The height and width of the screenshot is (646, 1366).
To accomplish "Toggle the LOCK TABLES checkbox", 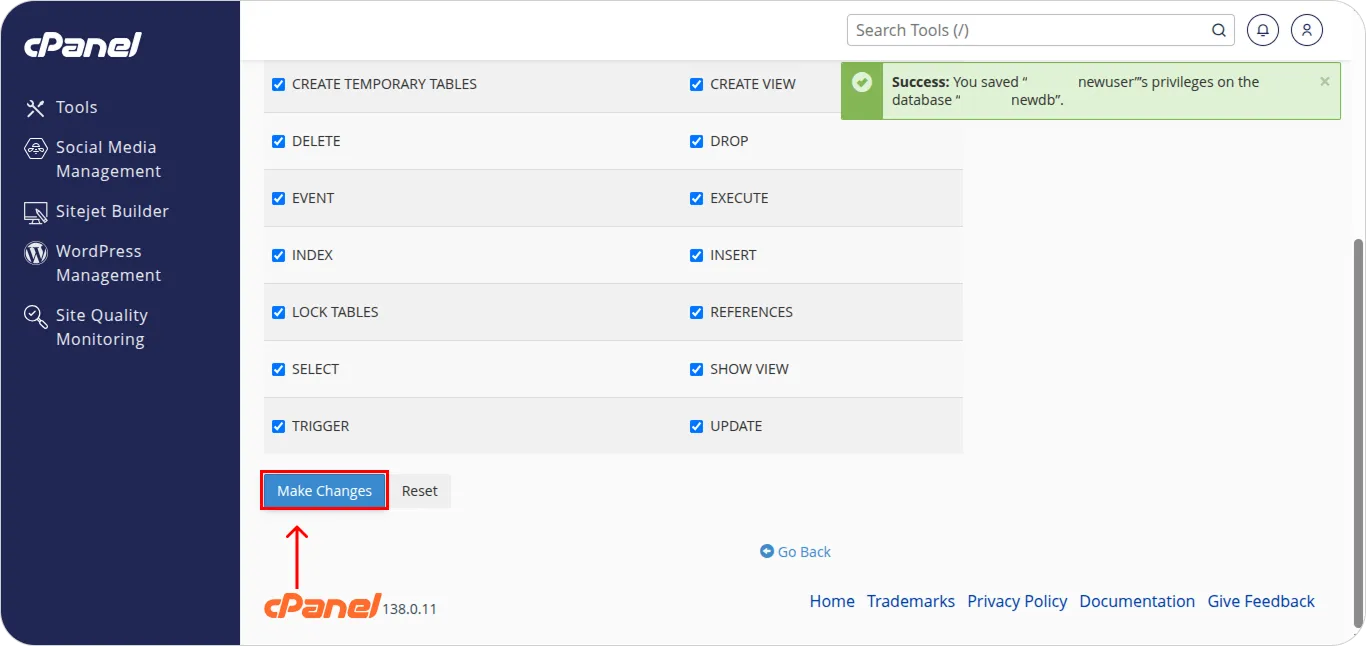I will (279, 312).
